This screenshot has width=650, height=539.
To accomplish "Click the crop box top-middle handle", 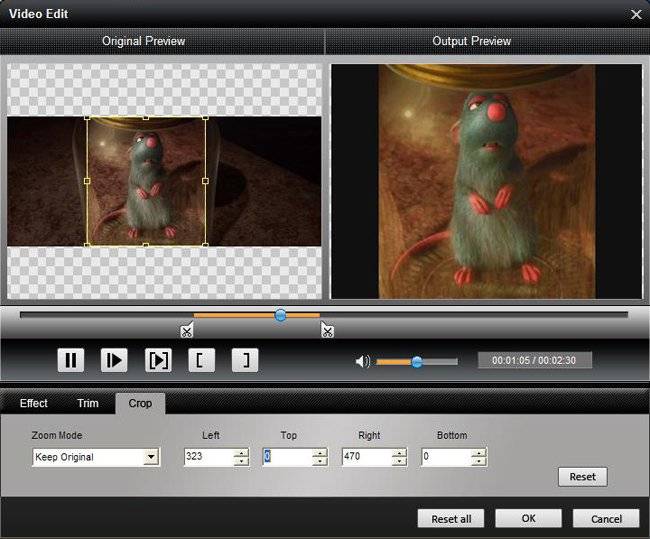I will [146, 118].
